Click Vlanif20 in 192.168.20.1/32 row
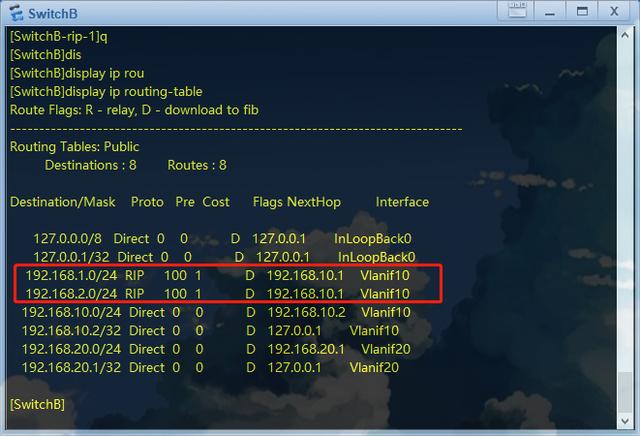640x436 pixels. coord(374,368)
